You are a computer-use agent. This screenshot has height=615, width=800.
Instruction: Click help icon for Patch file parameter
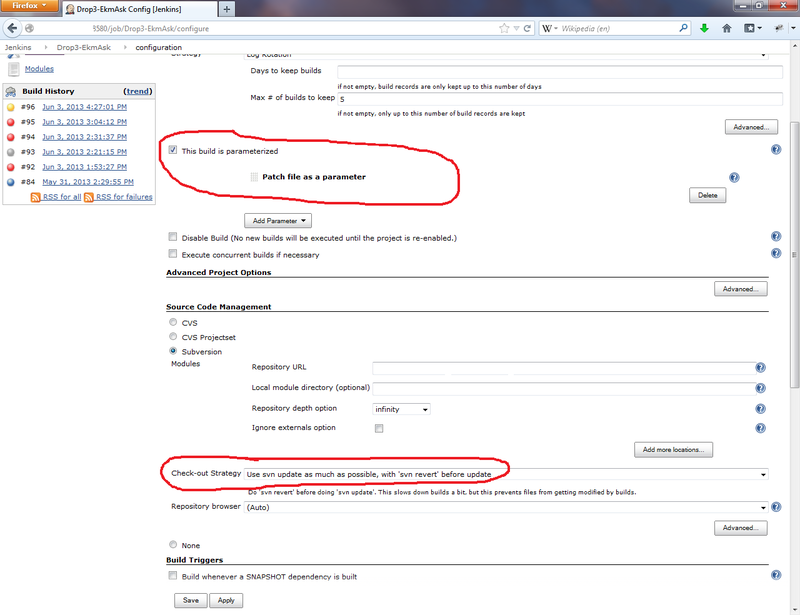pos(734,177)
